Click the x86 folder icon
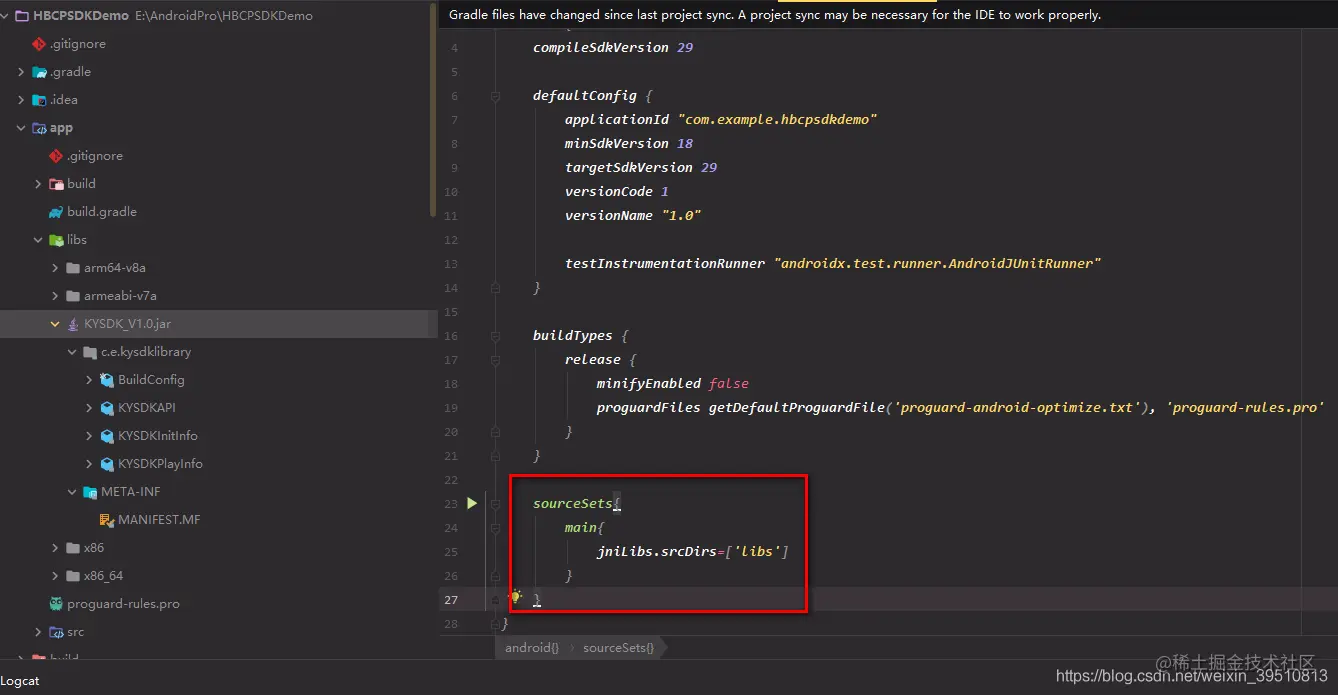 pyautogui.click(x=73, y=548)
